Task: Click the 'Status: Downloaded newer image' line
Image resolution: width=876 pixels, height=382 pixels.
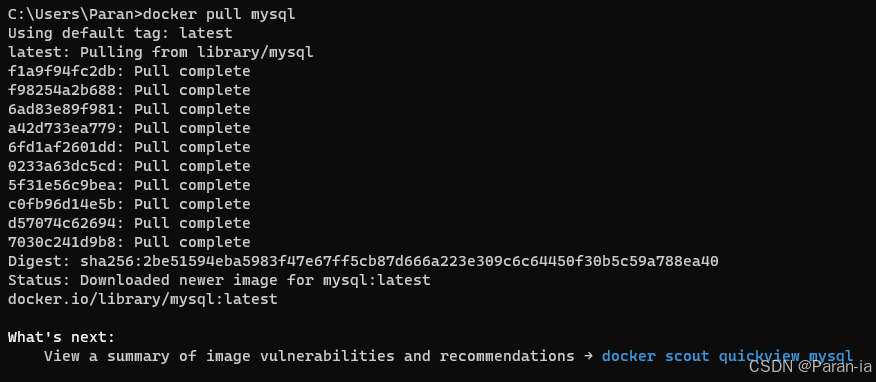Action: [x=219, y=280]
